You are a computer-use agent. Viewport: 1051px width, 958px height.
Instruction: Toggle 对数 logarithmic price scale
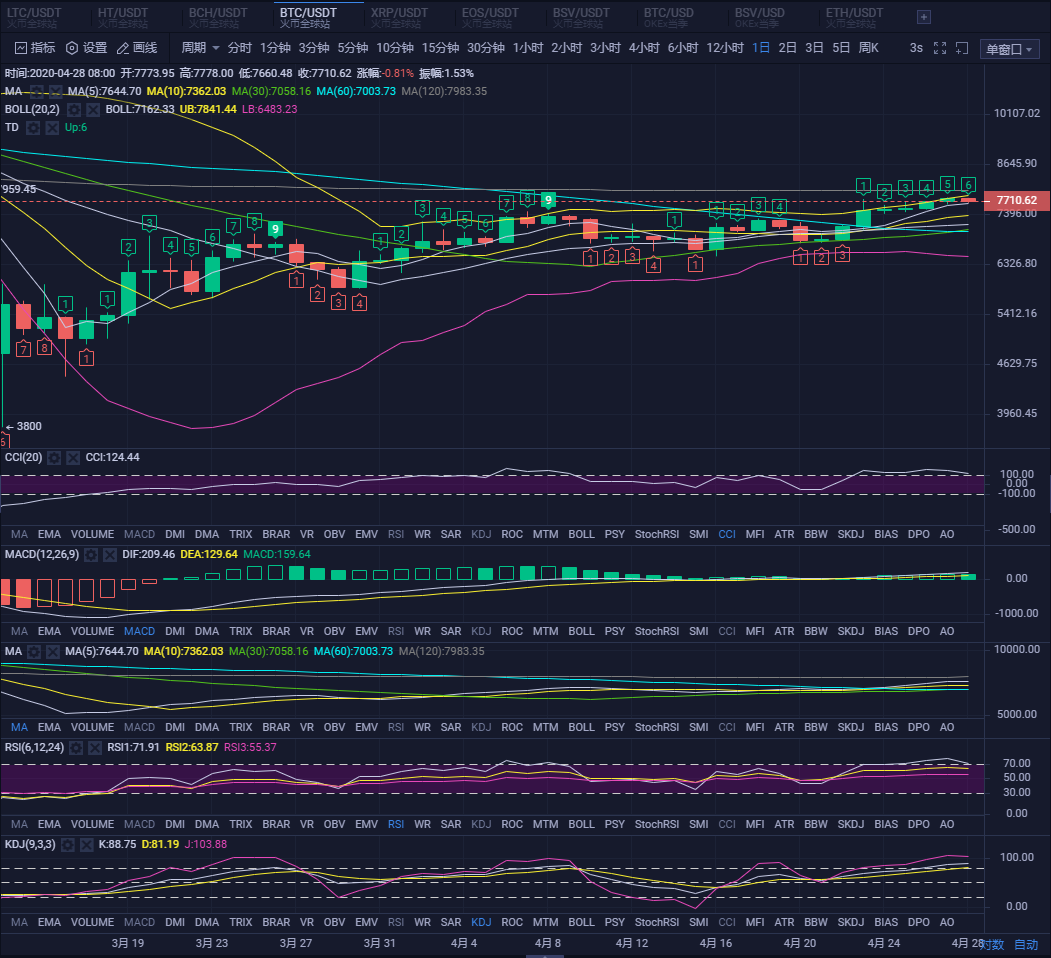(991, 944)
